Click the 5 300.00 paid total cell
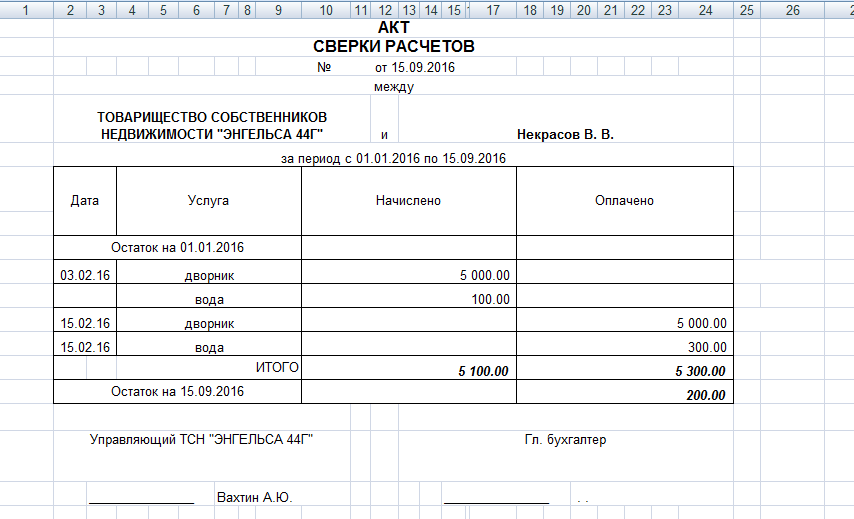Viewport: 854px width, 519px height. 699,371
